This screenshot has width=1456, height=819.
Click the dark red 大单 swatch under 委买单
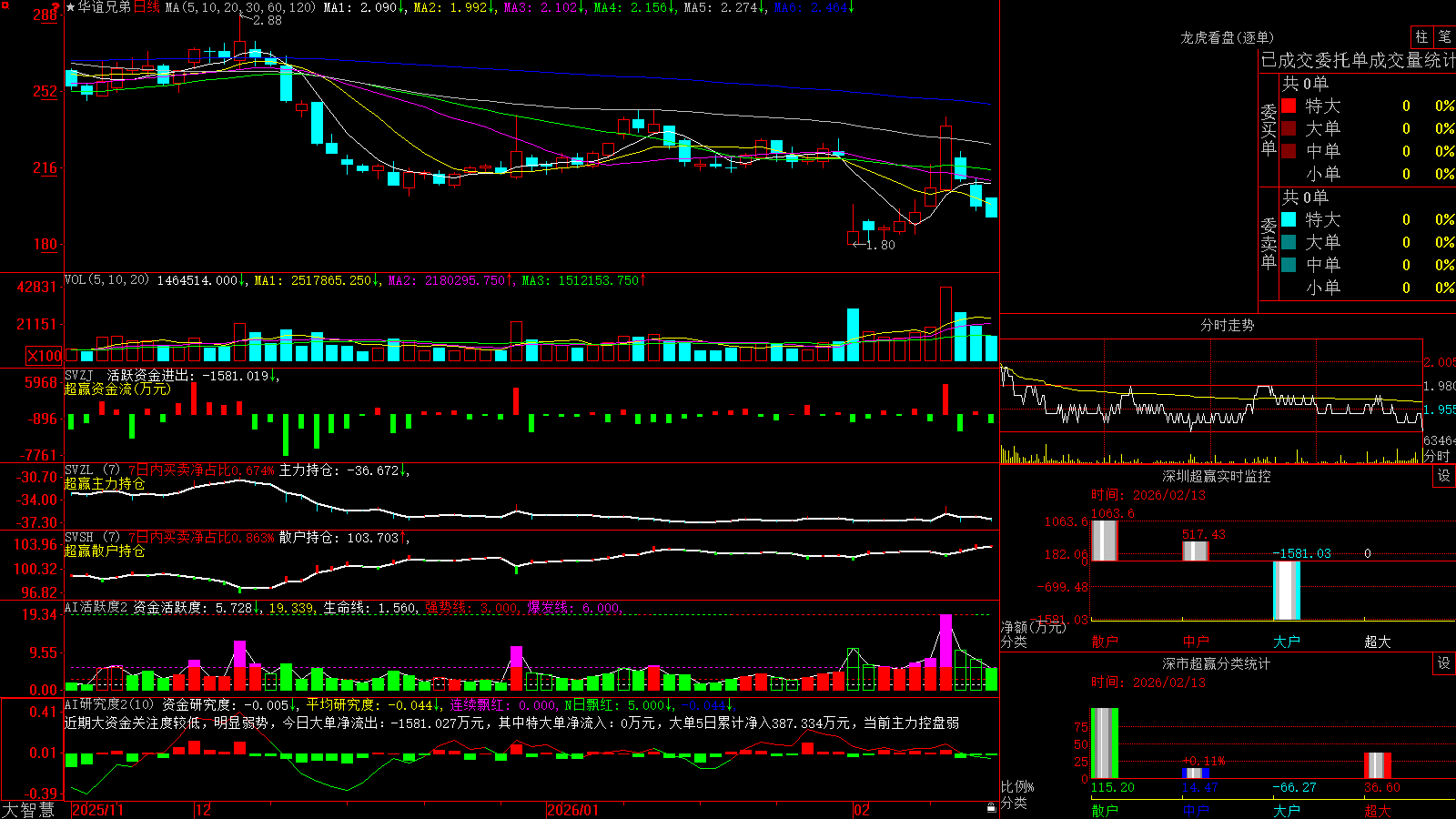1289,128
